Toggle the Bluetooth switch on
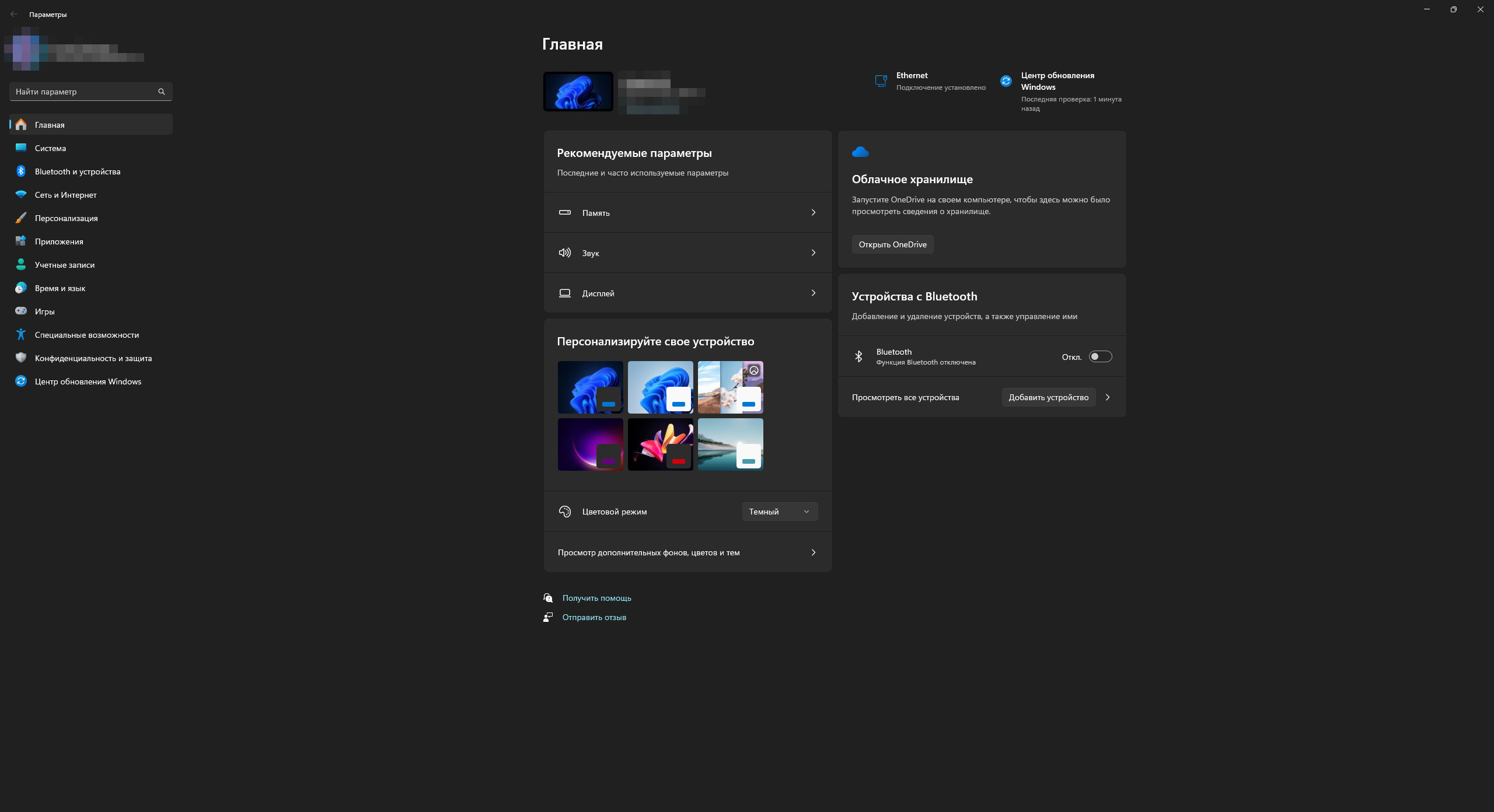This screenshot has width=1494, height=812. point(1100,356)
